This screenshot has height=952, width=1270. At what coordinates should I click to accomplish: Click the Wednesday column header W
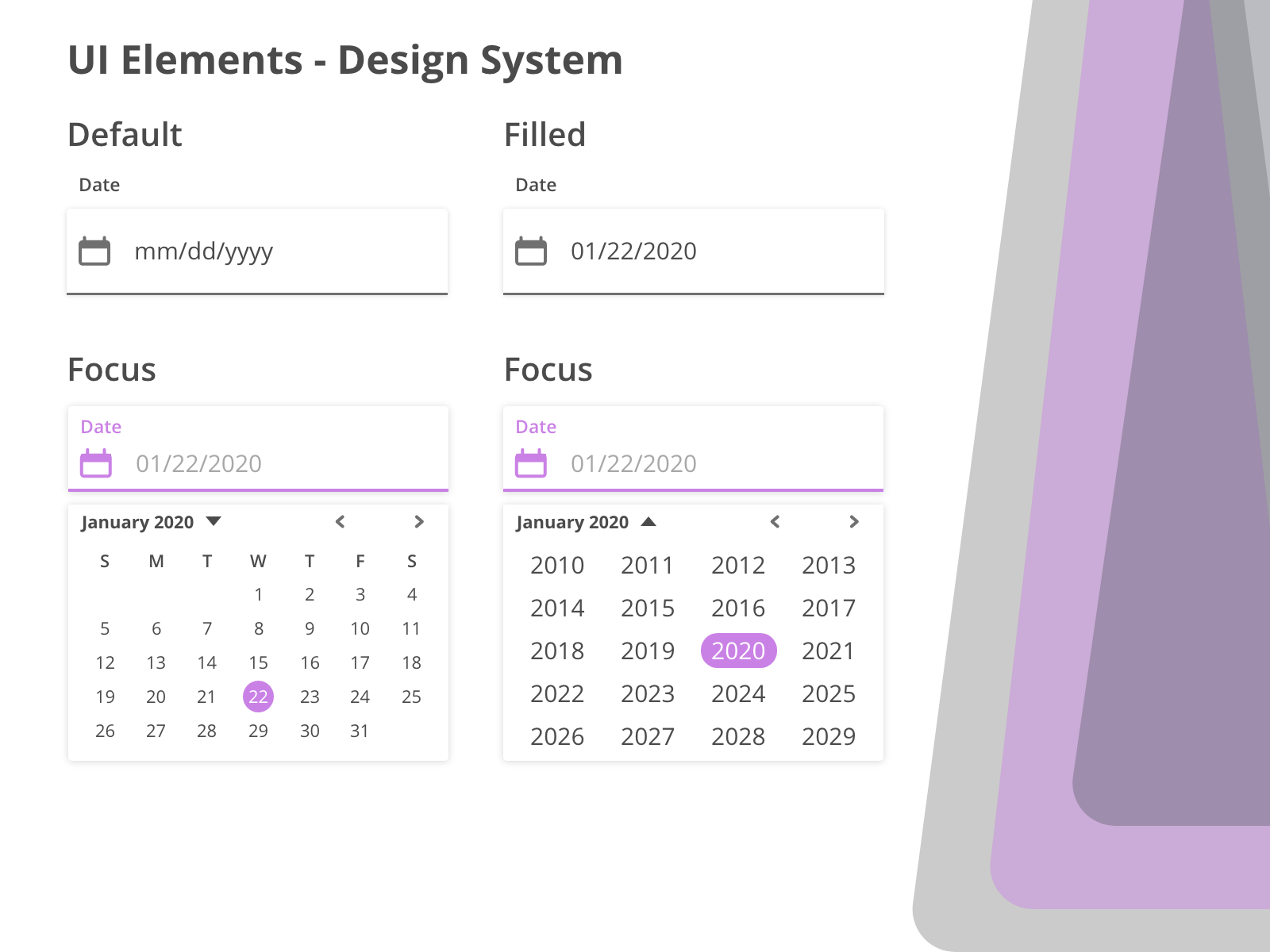(x=258, y=561)
